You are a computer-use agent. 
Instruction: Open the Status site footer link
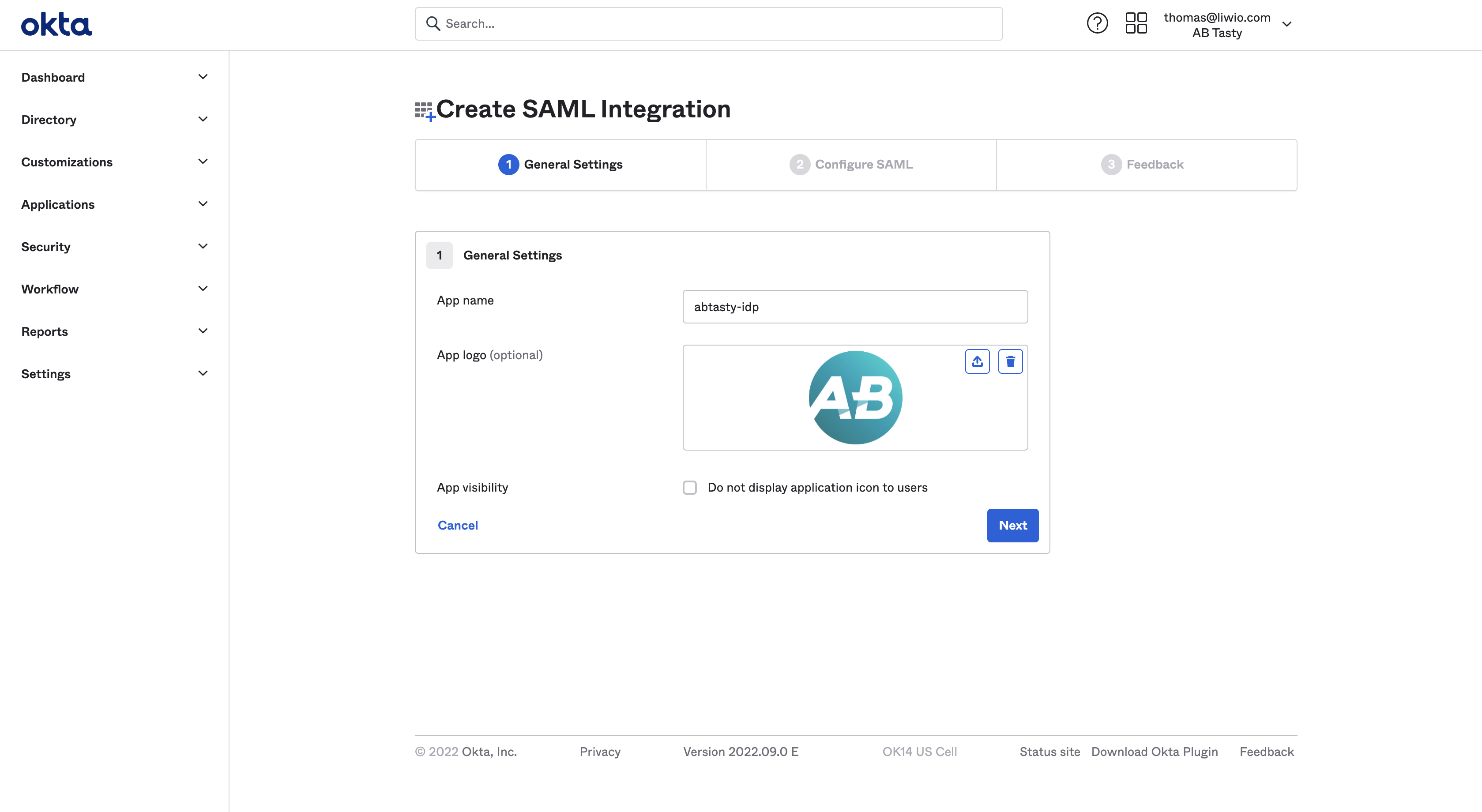click(x=1049, y=752)
